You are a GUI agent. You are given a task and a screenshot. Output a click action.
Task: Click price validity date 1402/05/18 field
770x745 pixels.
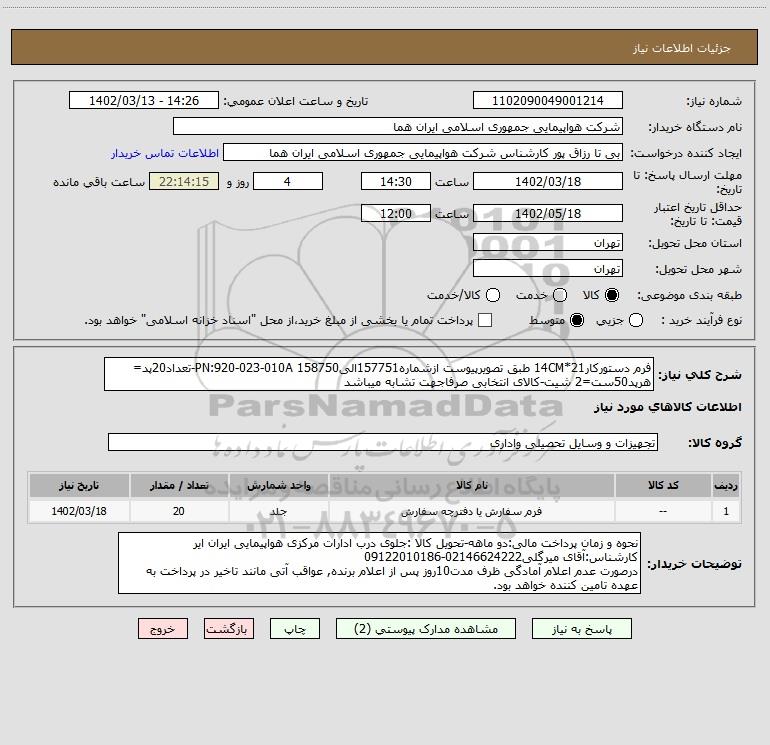548,214
